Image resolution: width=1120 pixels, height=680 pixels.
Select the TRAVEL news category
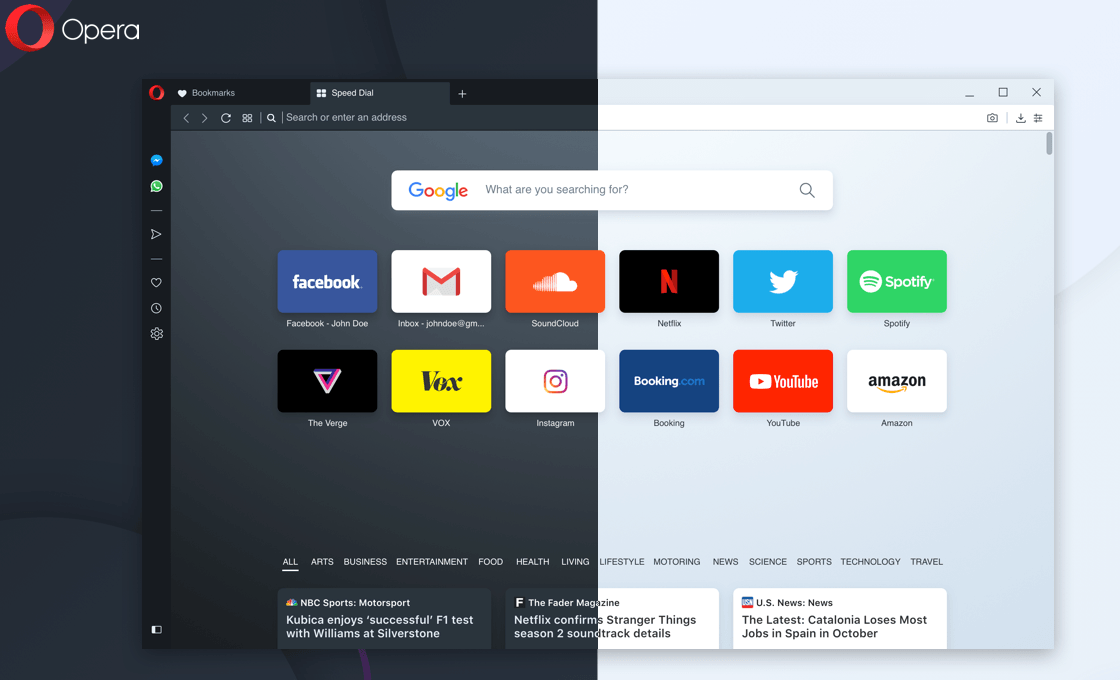(x=926, y=562)
